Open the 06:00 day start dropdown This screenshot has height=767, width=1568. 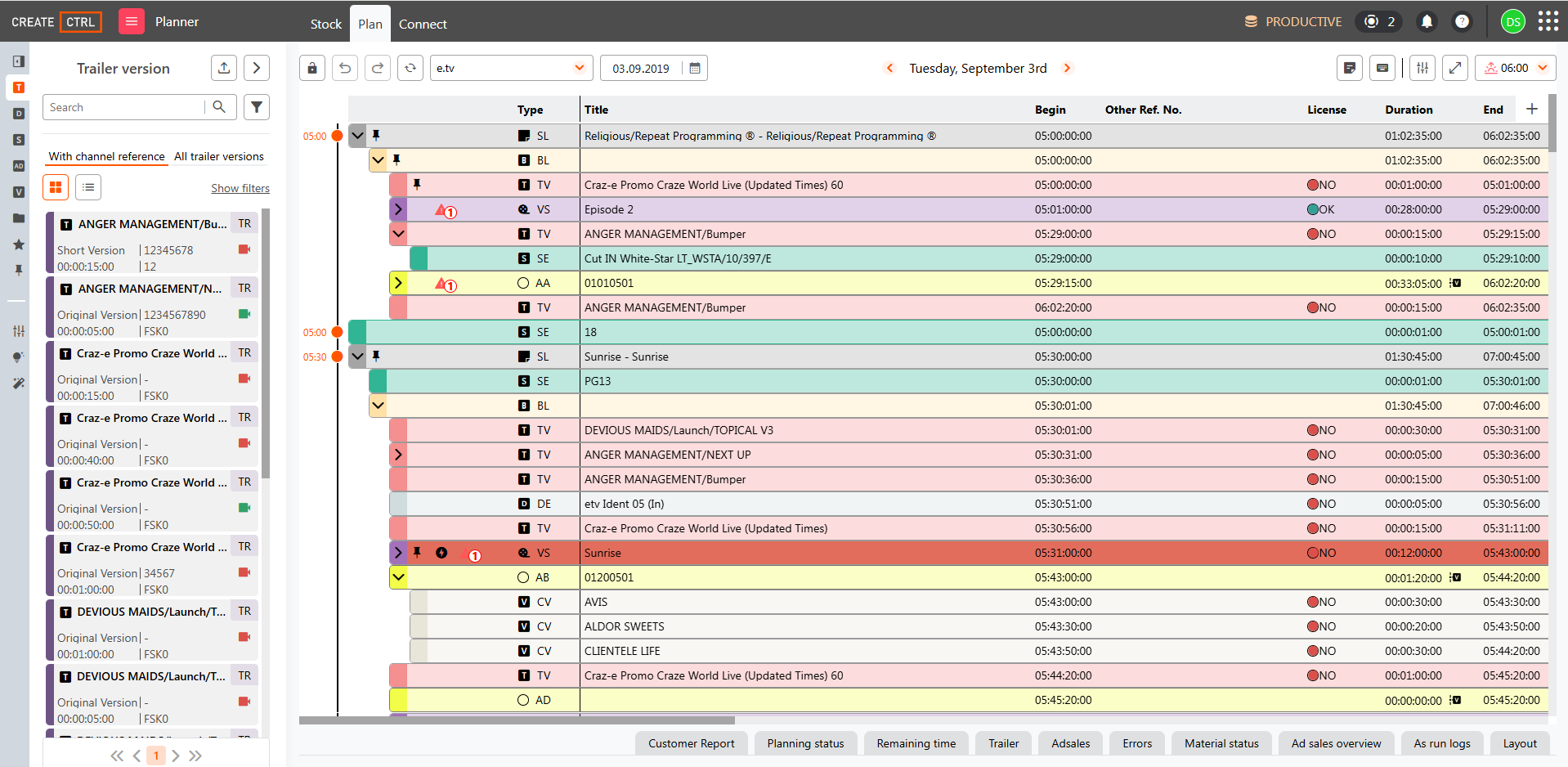pos(1516,68)
